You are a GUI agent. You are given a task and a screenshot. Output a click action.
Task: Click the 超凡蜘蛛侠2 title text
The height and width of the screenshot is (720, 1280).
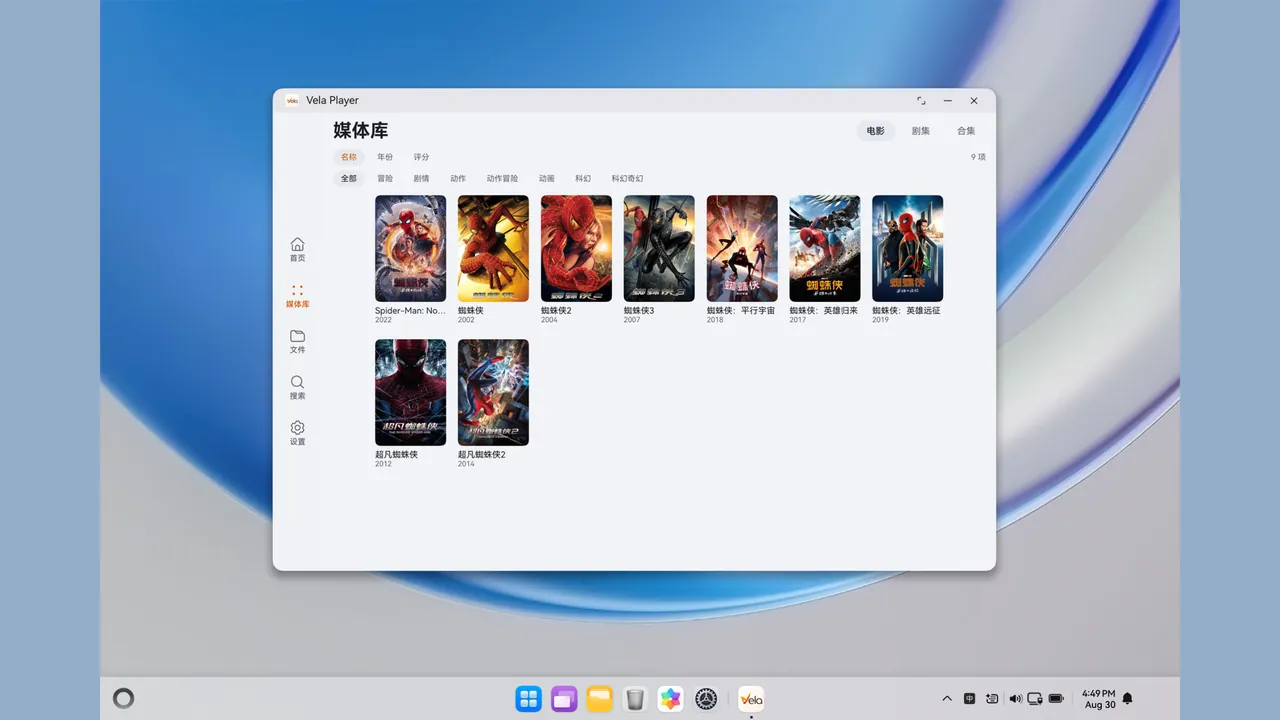pyautogui.click(x=482, y=455)
